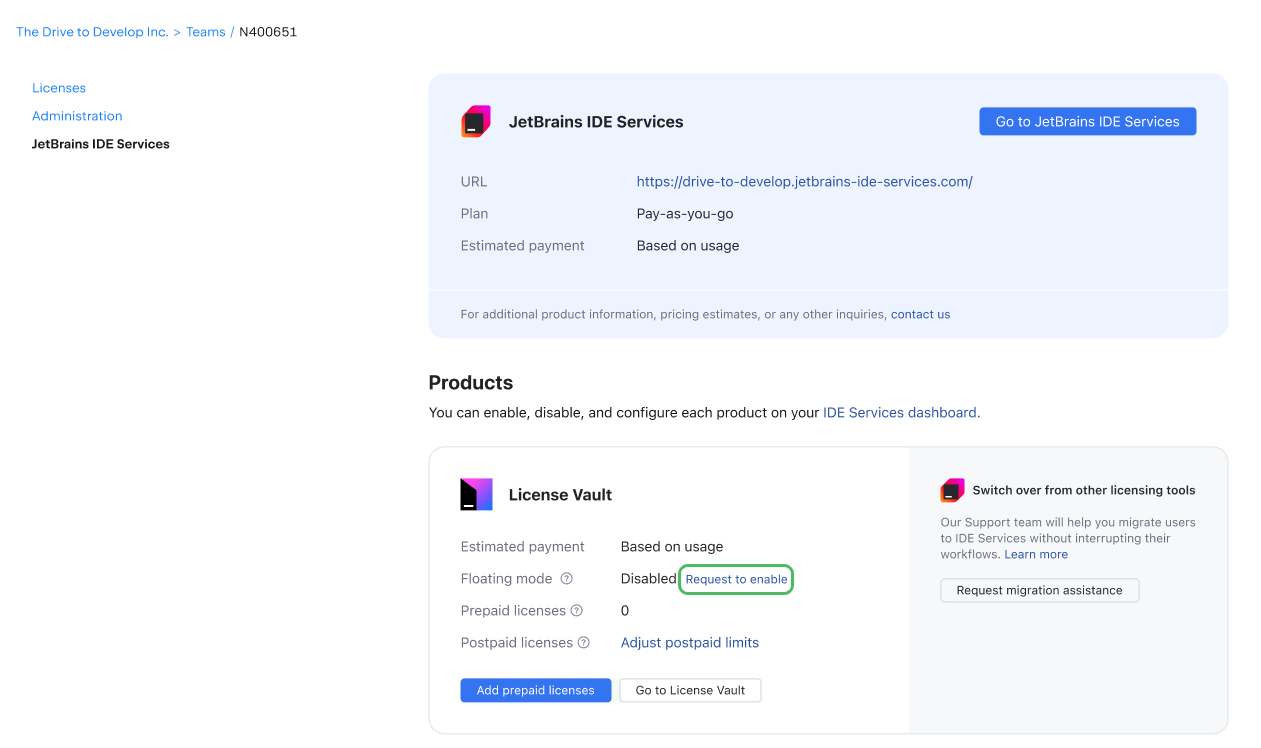Click the JetBrains IDE Services logo icon
Screen dimensions: 1261x748
[x=475, y=121]
